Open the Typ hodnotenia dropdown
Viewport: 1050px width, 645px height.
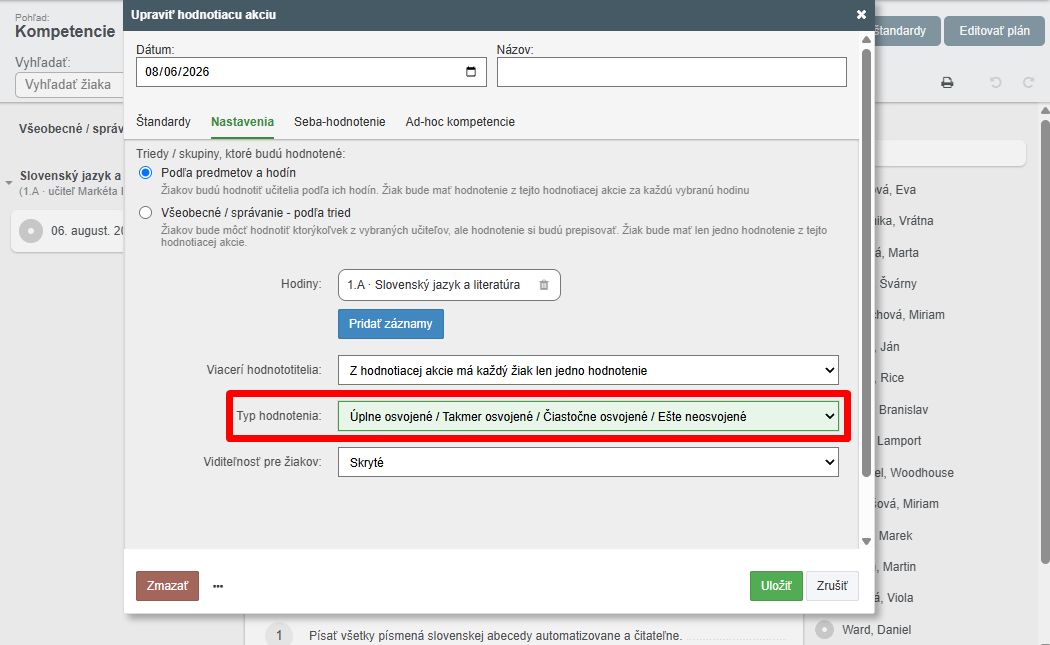[x=588, y=416]
